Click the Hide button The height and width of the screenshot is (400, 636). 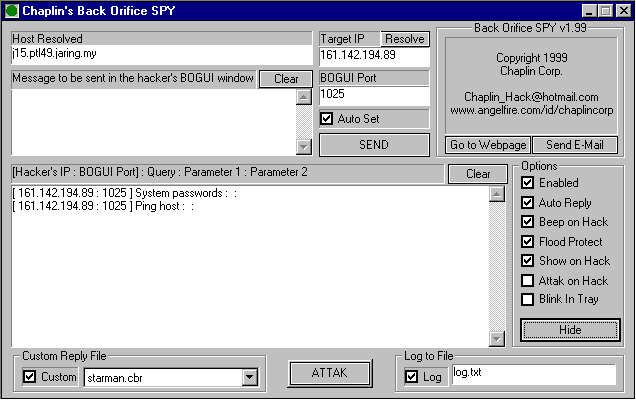click(x=570, y=330)
